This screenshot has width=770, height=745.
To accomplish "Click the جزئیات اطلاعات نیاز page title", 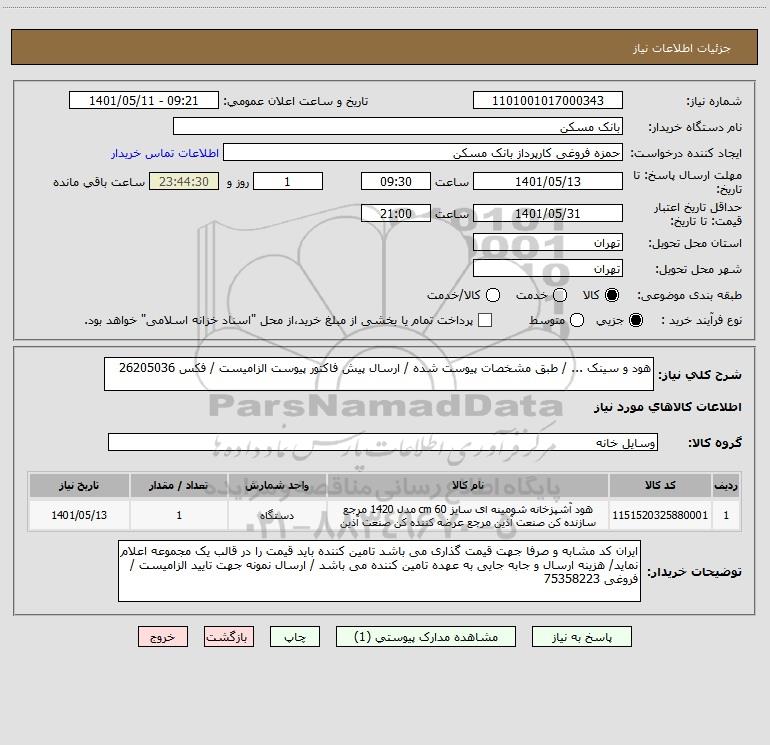I will (682, 48).
